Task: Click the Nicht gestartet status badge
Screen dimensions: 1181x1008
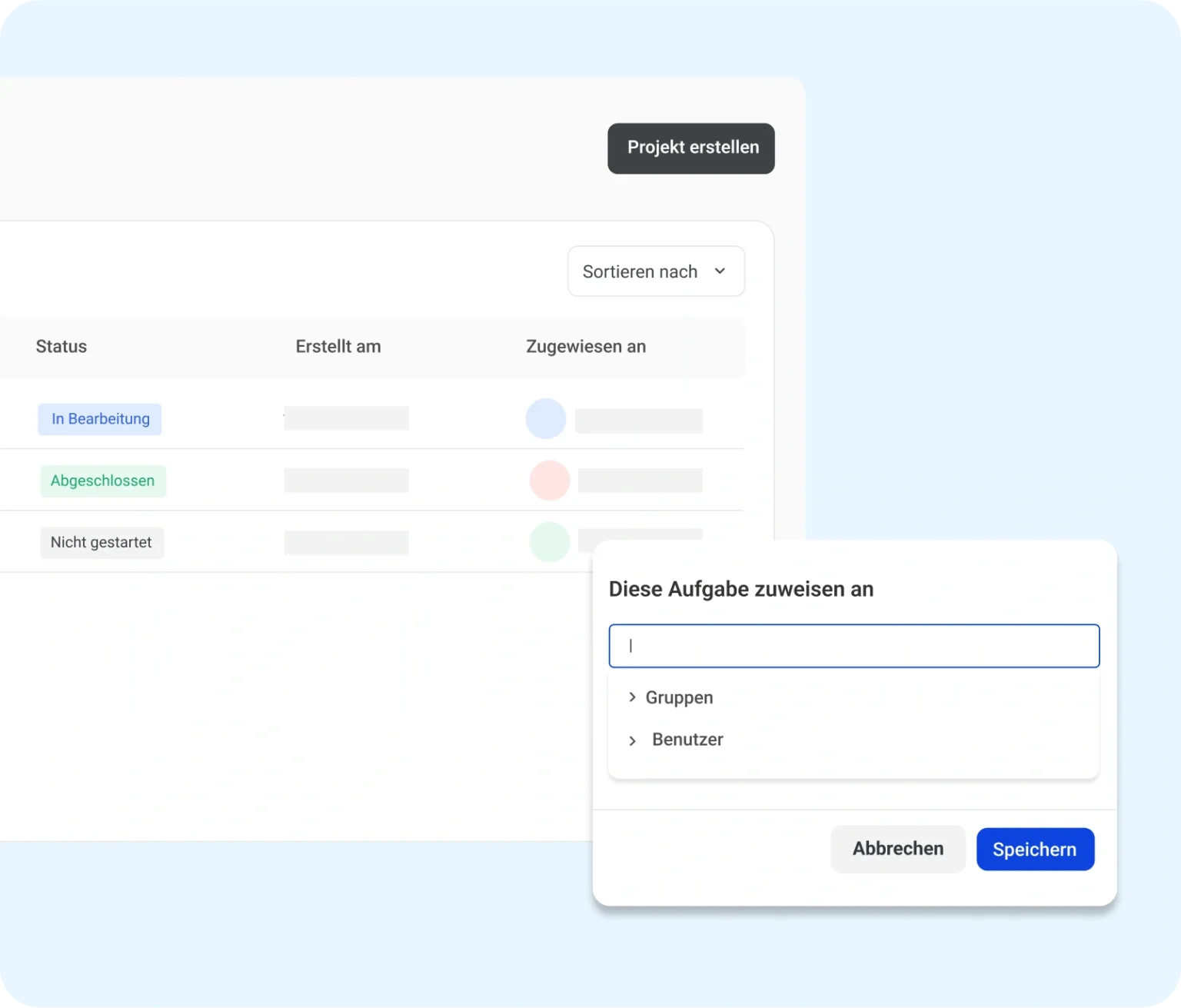Action: click(x=101, y=543)
